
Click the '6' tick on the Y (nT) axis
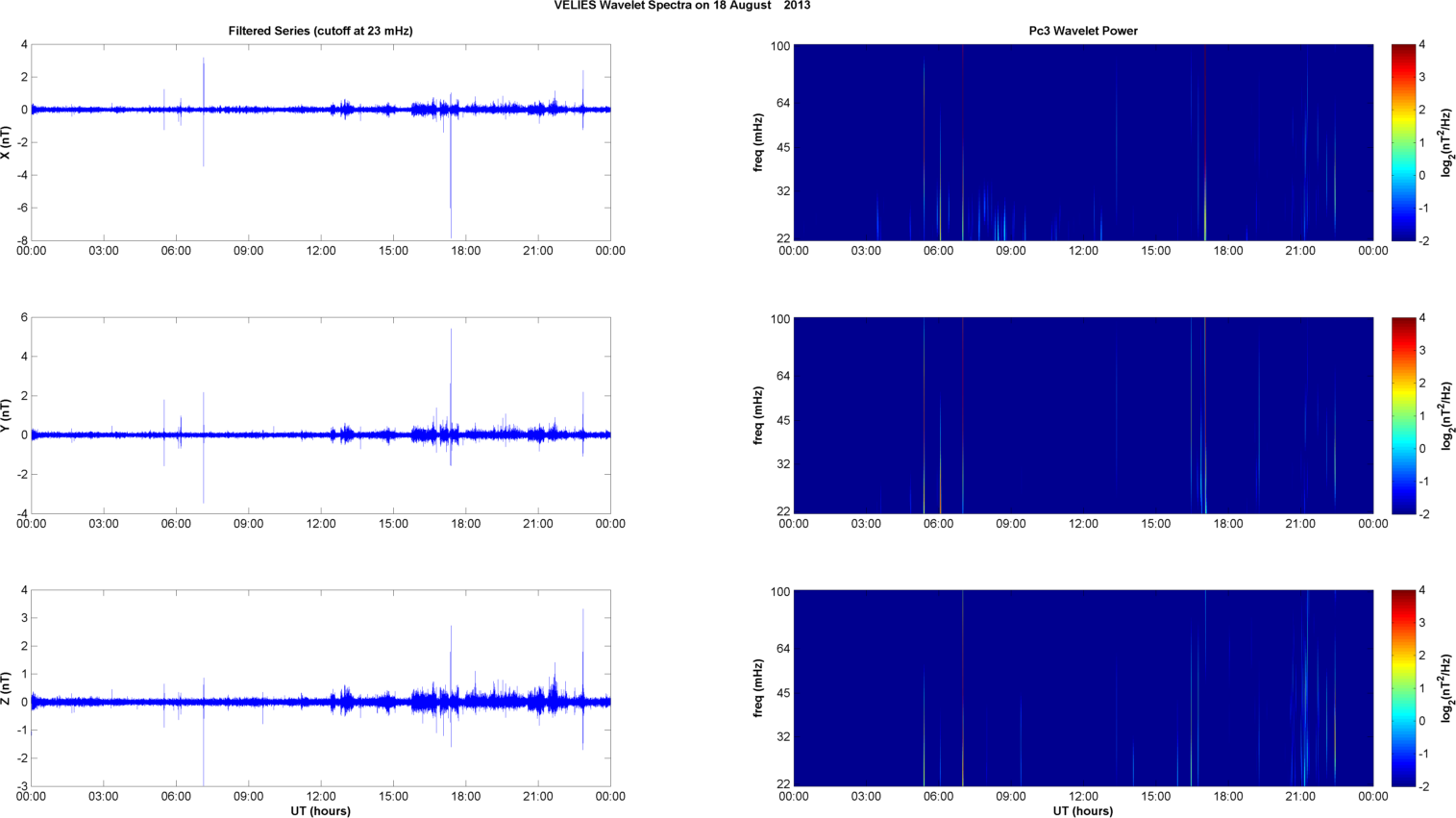24,317
